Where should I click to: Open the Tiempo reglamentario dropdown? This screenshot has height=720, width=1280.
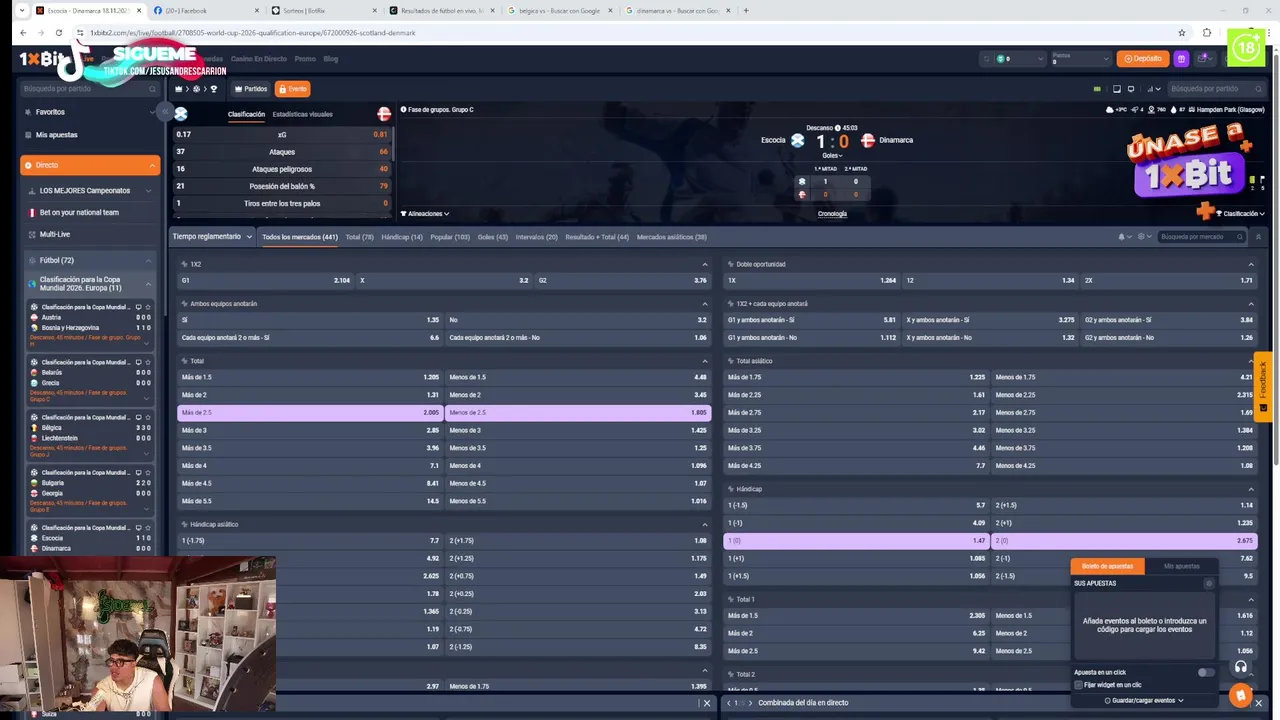coord(212,237)
